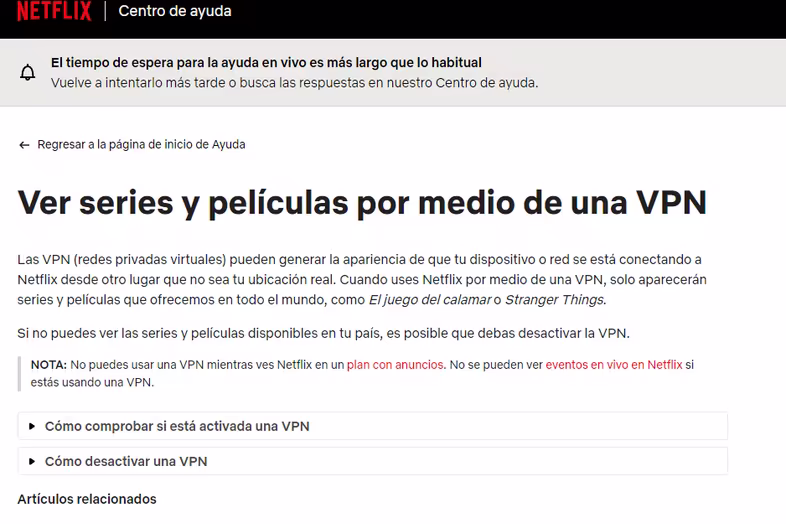786x524 pixels.
Task: Open the eventos en vivo en Netflix link
Action: tap(614, 365)
